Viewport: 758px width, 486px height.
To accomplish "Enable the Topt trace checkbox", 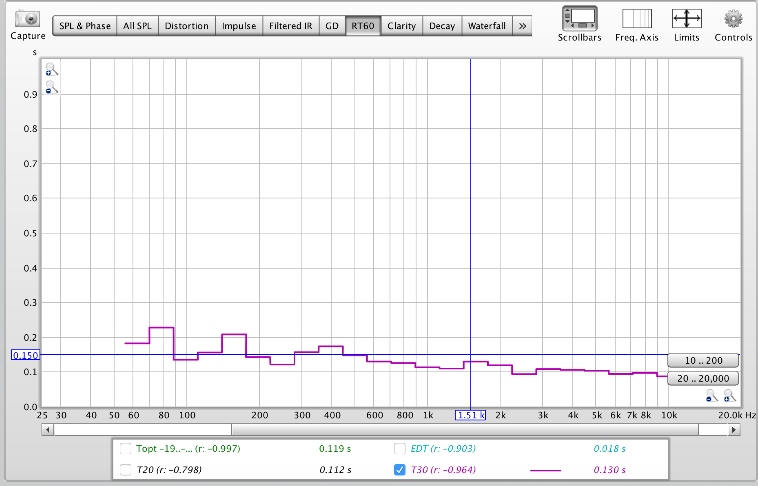I will point(125,448).
